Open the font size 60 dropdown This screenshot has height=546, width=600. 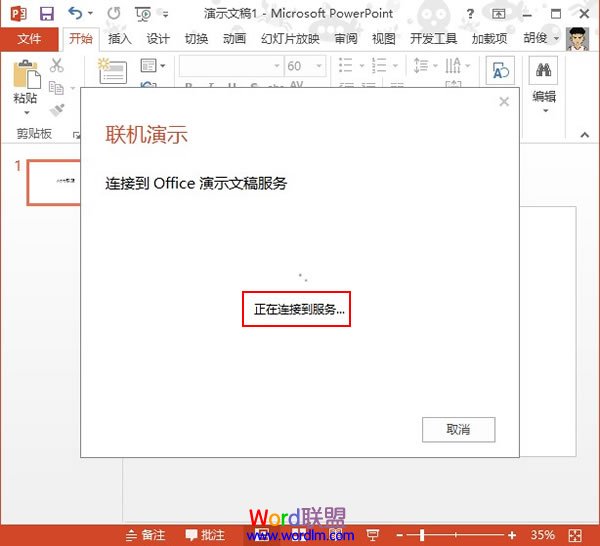(318, 66)
